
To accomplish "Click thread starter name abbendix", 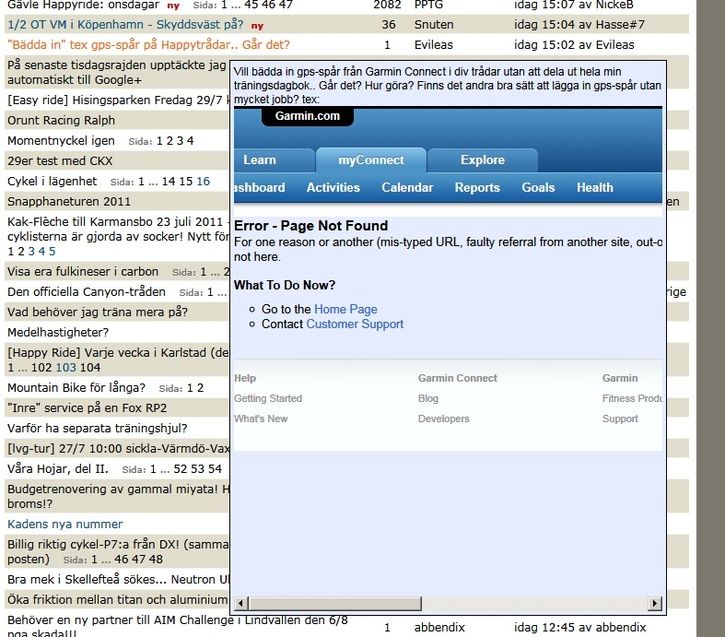I will 439,627.
